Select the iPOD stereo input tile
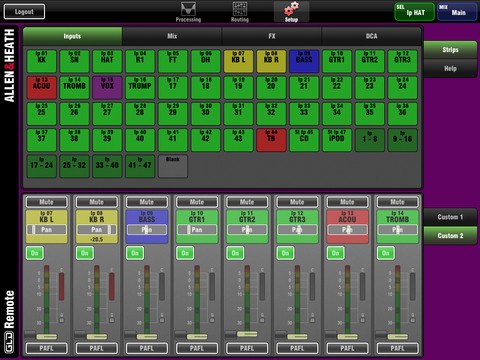The image size is (480, 360). [x=337, y=140]
